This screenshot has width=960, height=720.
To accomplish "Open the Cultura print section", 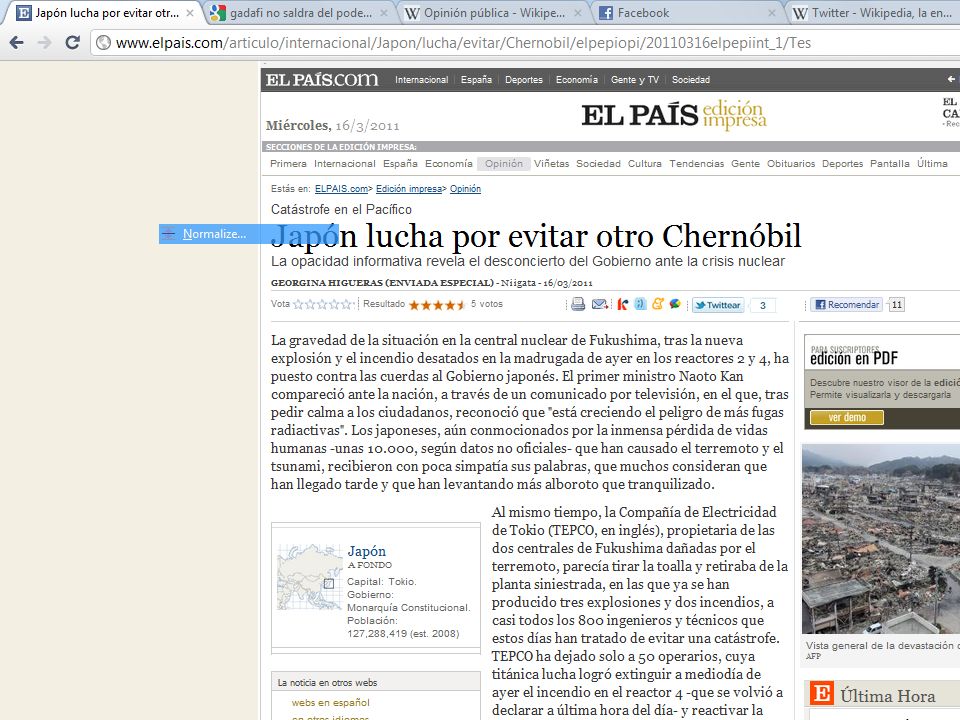I will coord(645,163).
